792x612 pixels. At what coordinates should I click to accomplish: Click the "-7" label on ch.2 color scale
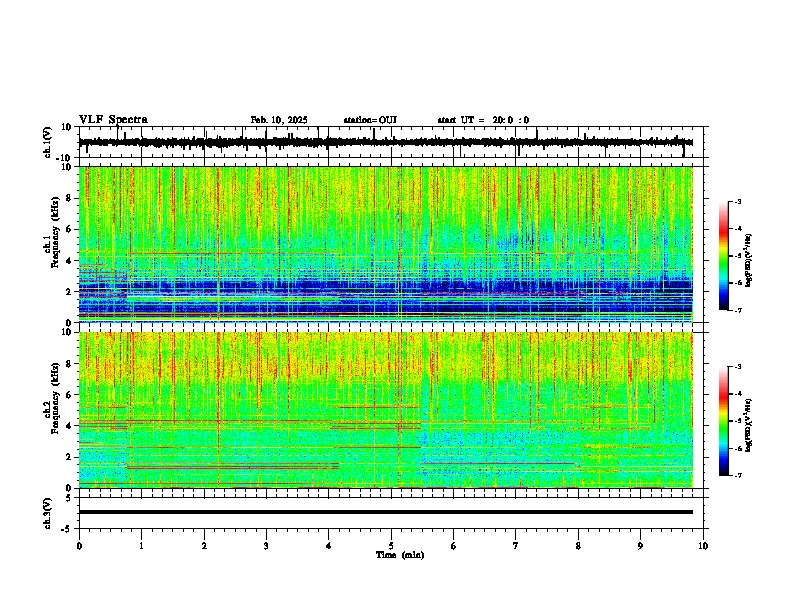pos(737,475)
